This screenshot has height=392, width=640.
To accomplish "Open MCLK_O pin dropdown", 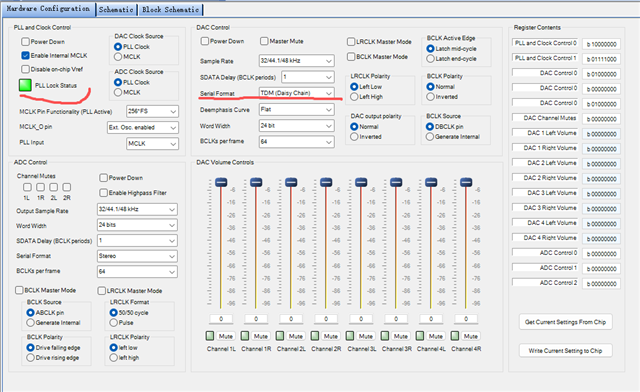I will click(143, 127).
